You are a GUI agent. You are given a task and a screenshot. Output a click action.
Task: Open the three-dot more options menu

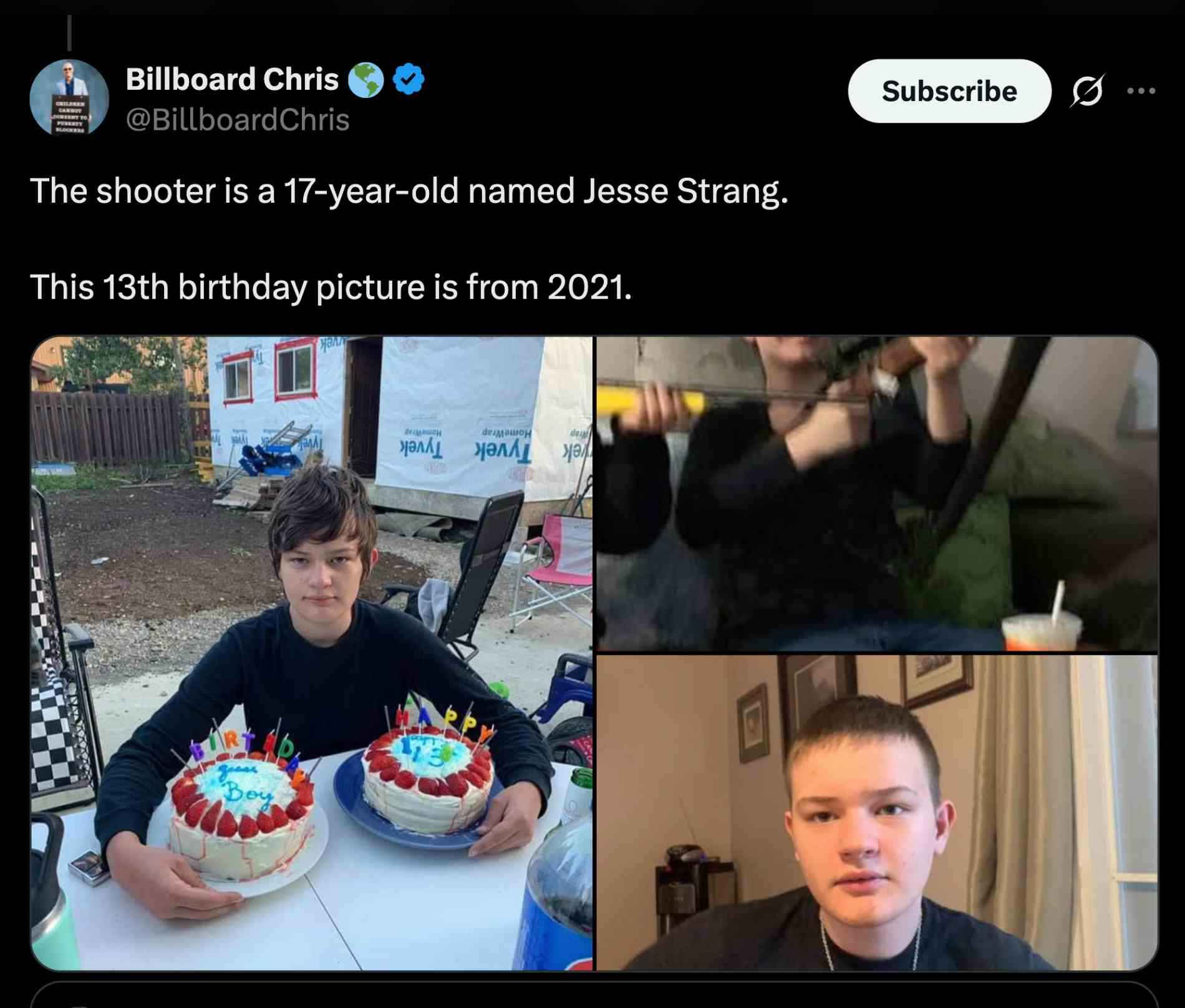coord(1141,91)
